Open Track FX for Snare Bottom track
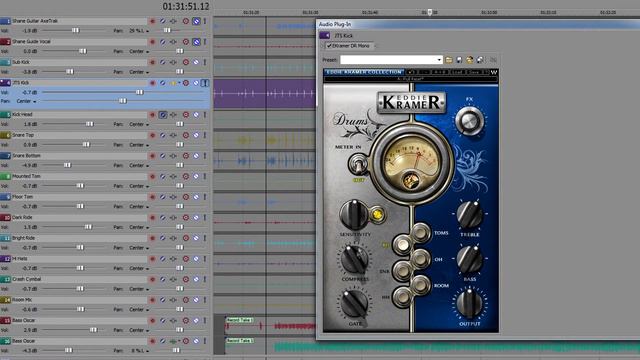 [x=173, y=156]
